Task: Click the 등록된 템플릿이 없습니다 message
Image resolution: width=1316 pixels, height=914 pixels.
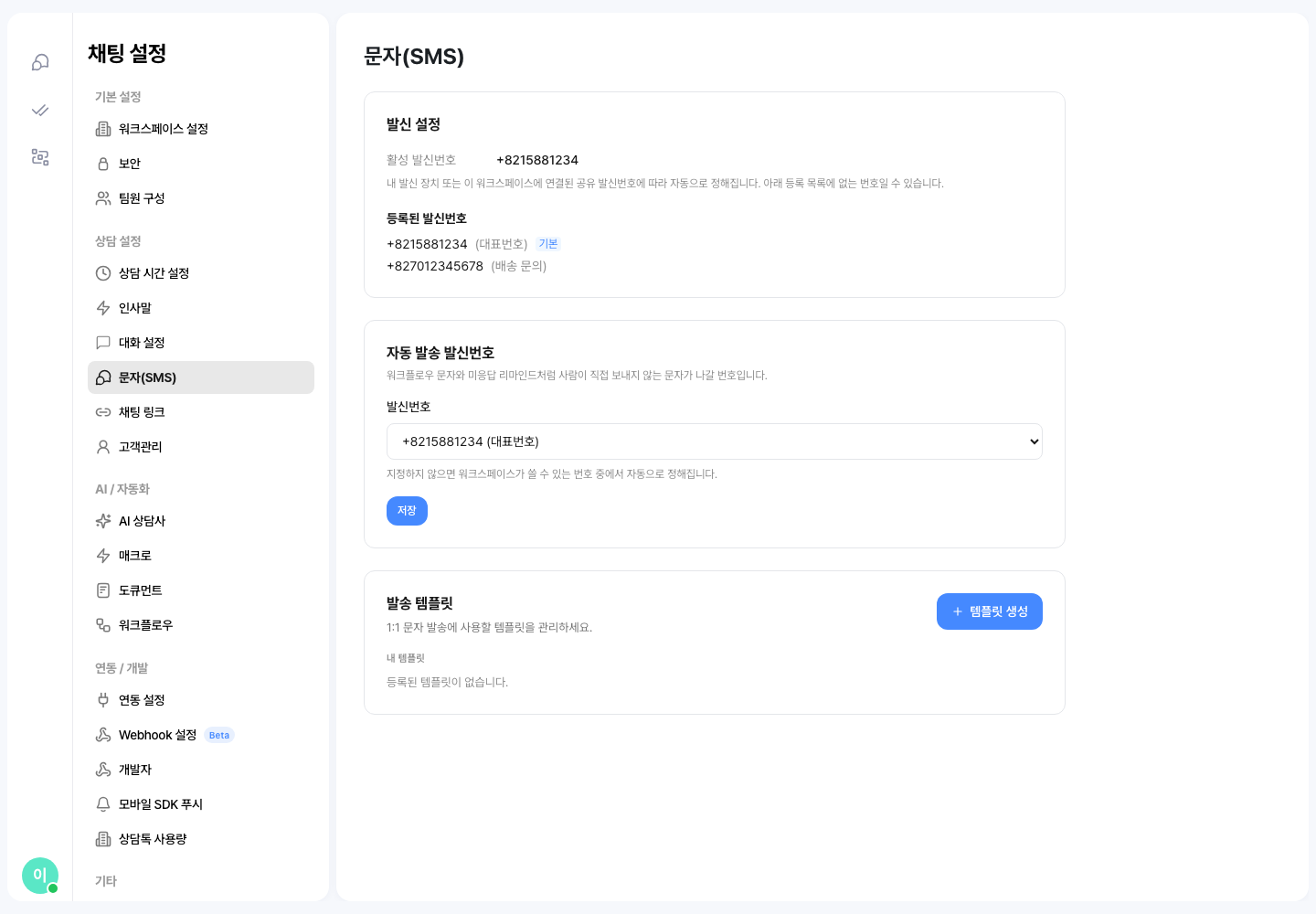Action: click(x=448, y=682)
